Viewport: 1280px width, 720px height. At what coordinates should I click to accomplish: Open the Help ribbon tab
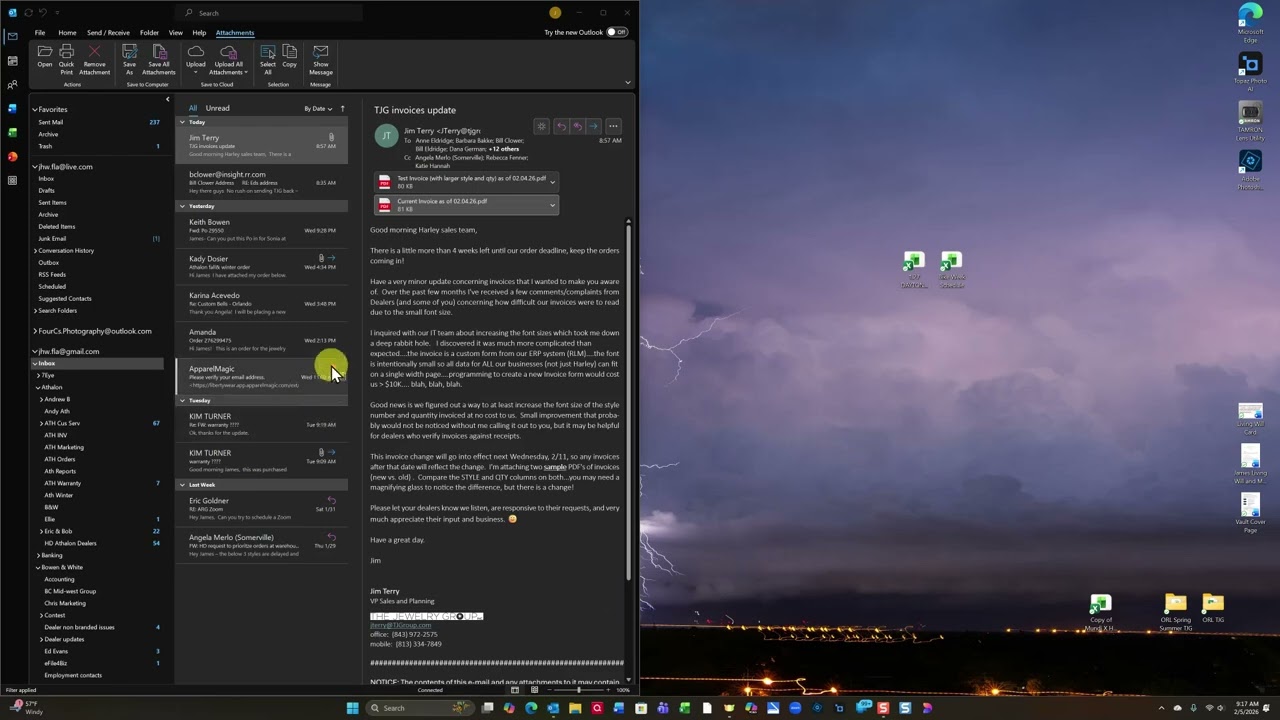coord(199,32)
